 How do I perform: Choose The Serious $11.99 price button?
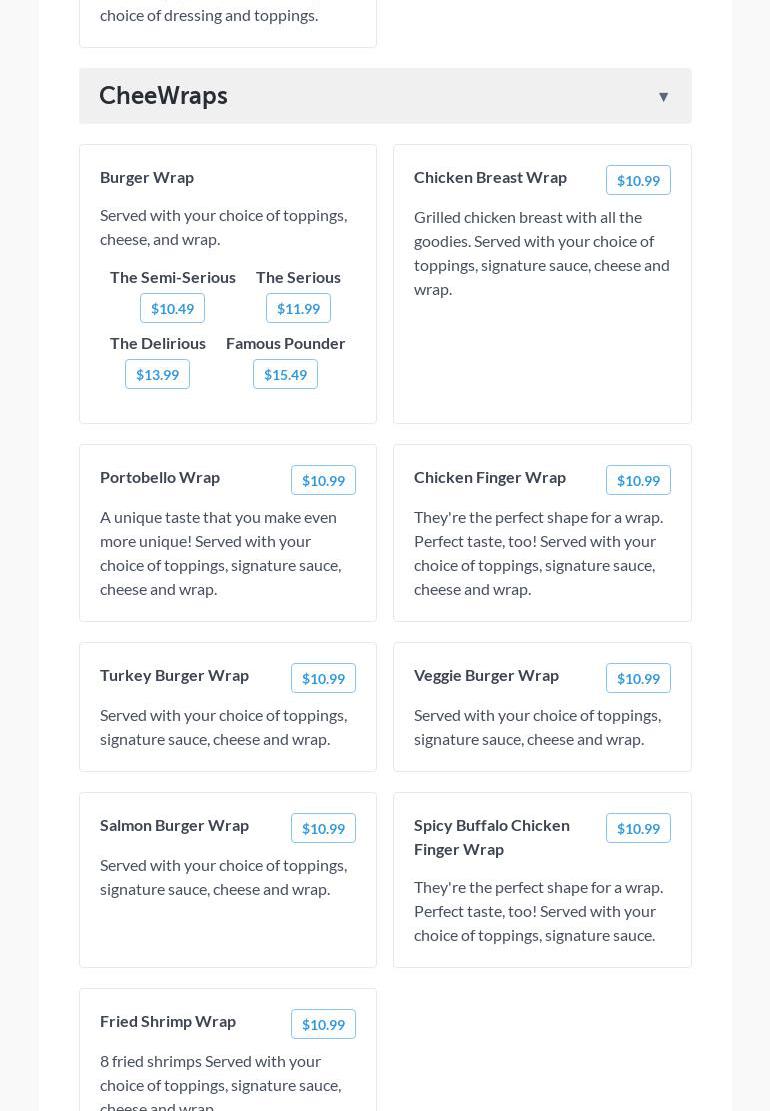tap(298, 308)
